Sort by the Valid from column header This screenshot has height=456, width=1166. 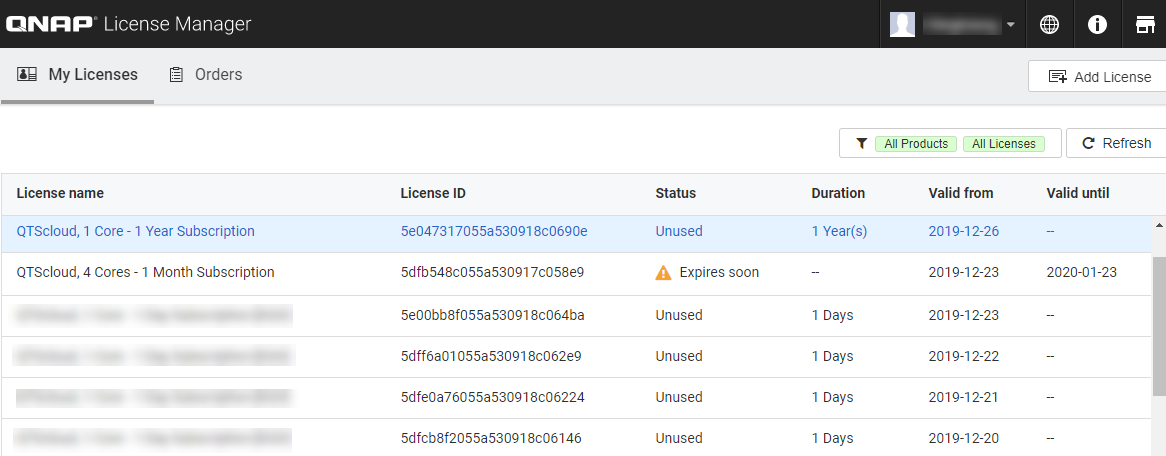961,193
